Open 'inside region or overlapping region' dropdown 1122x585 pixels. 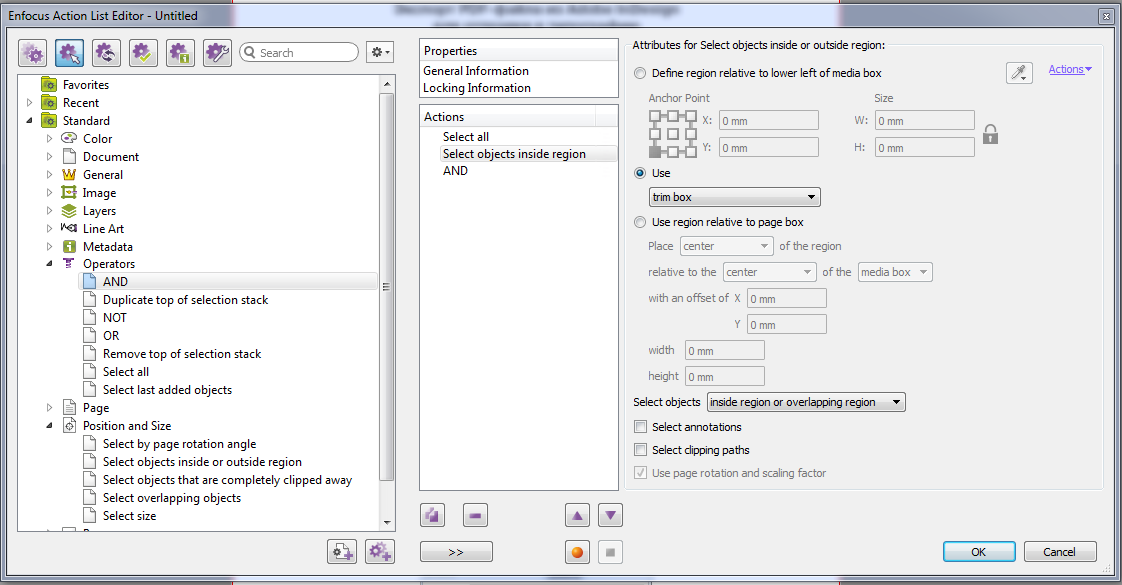point(806,402)
